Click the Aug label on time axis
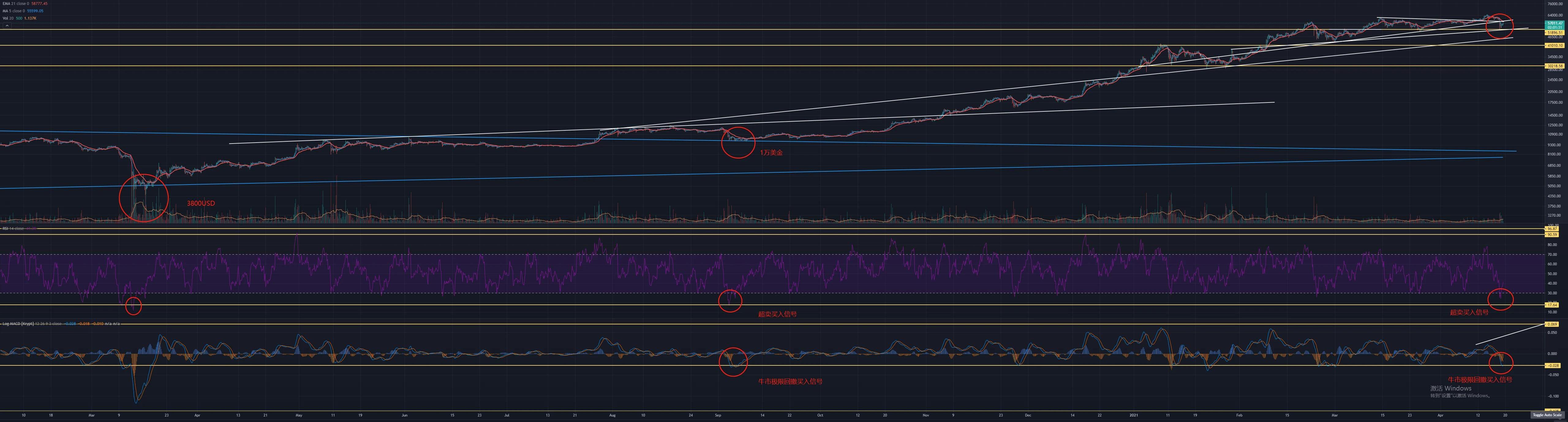 click(x=612, y=415)
